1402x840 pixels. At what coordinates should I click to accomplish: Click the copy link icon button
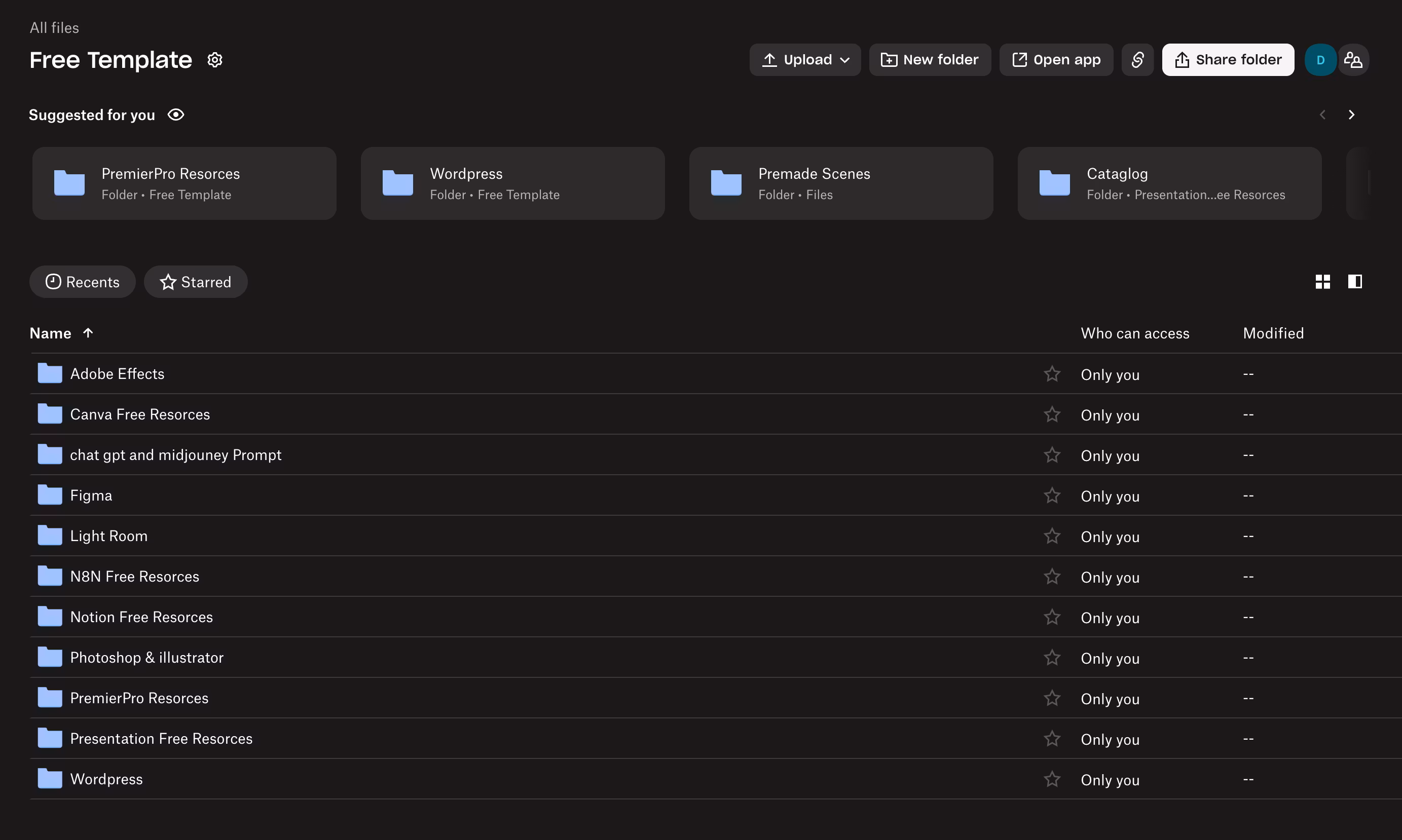(x=1137, y=59)
